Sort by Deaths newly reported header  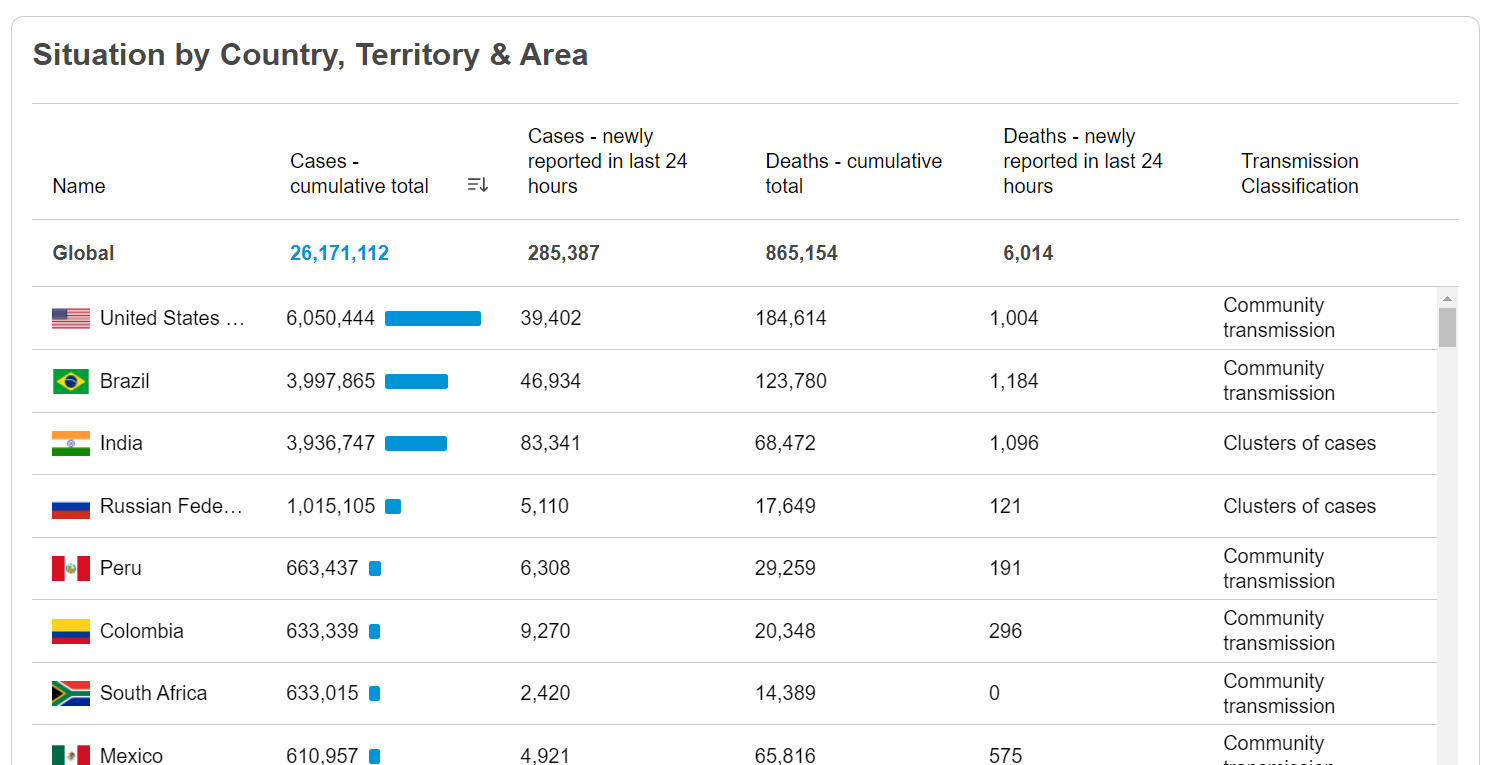tap(1083, 161)
